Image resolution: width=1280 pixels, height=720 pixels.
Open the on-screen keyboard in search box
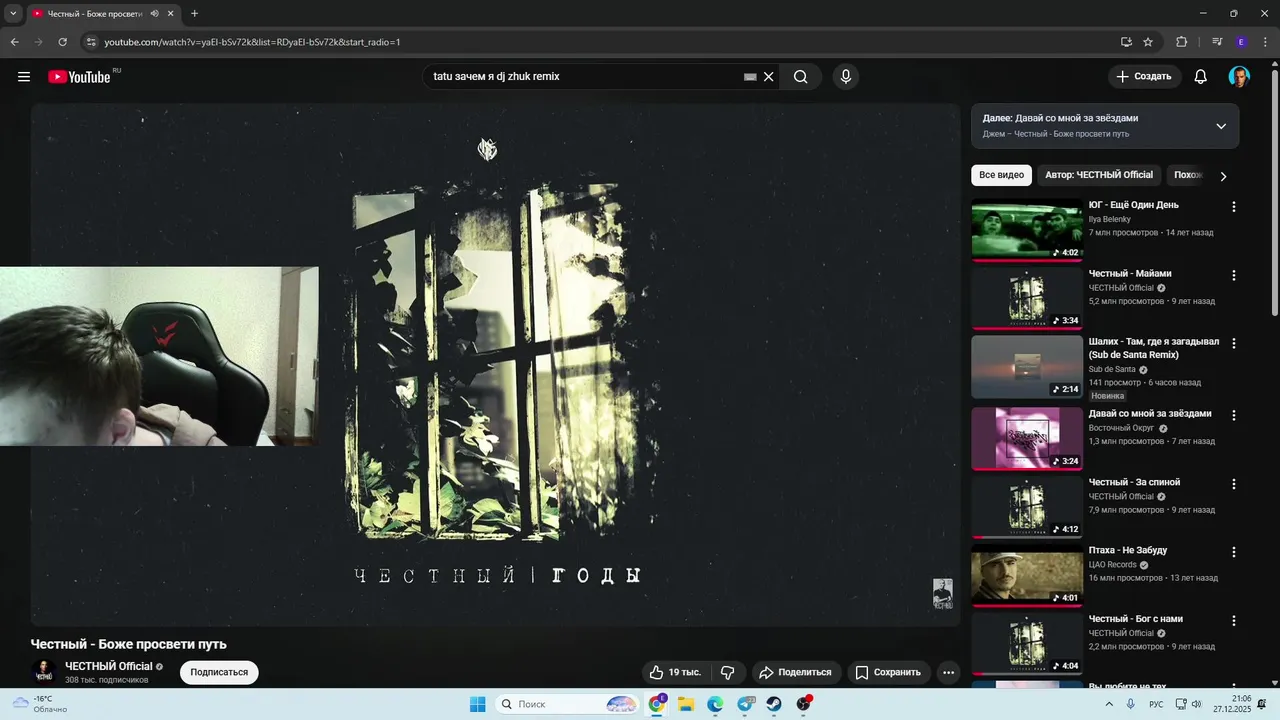(x=750, y=77)
